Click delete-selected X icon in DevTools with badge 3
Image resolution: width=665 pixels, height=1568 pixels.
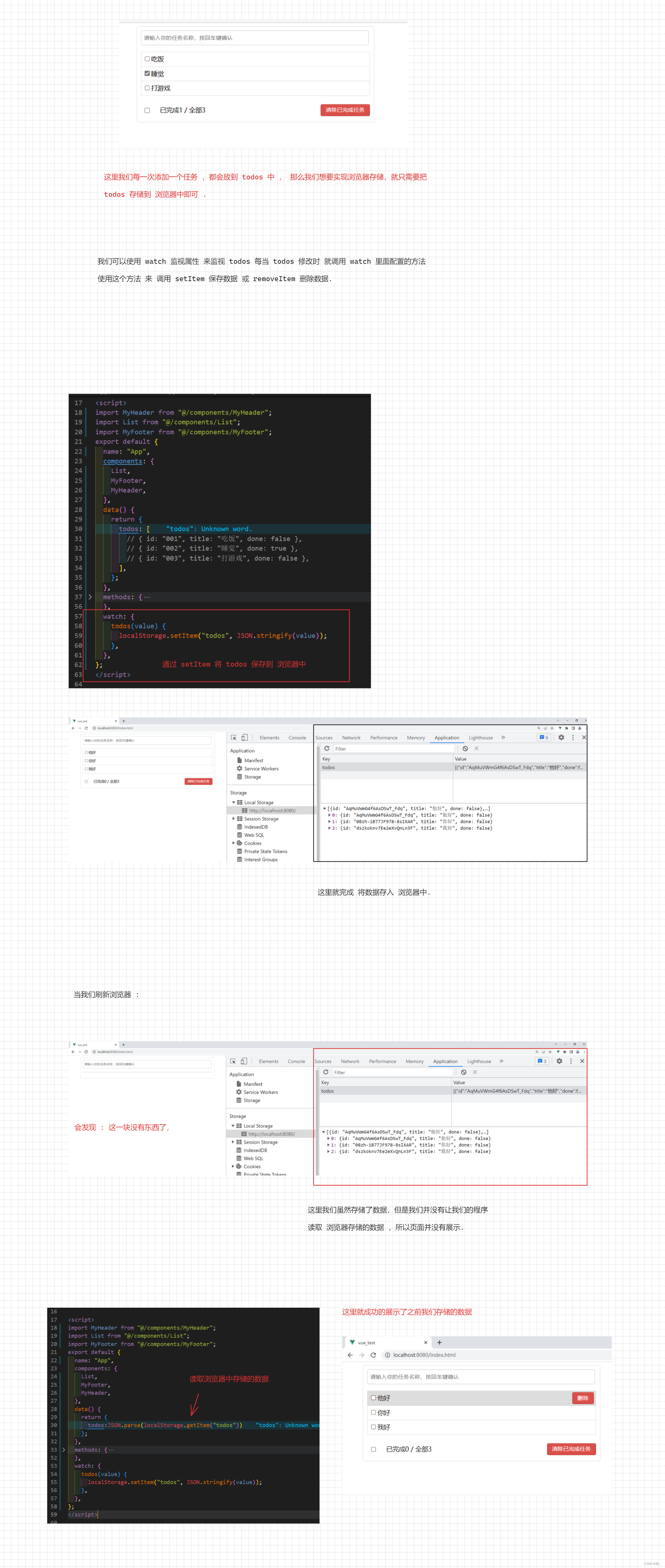(x=475, y=1072)
